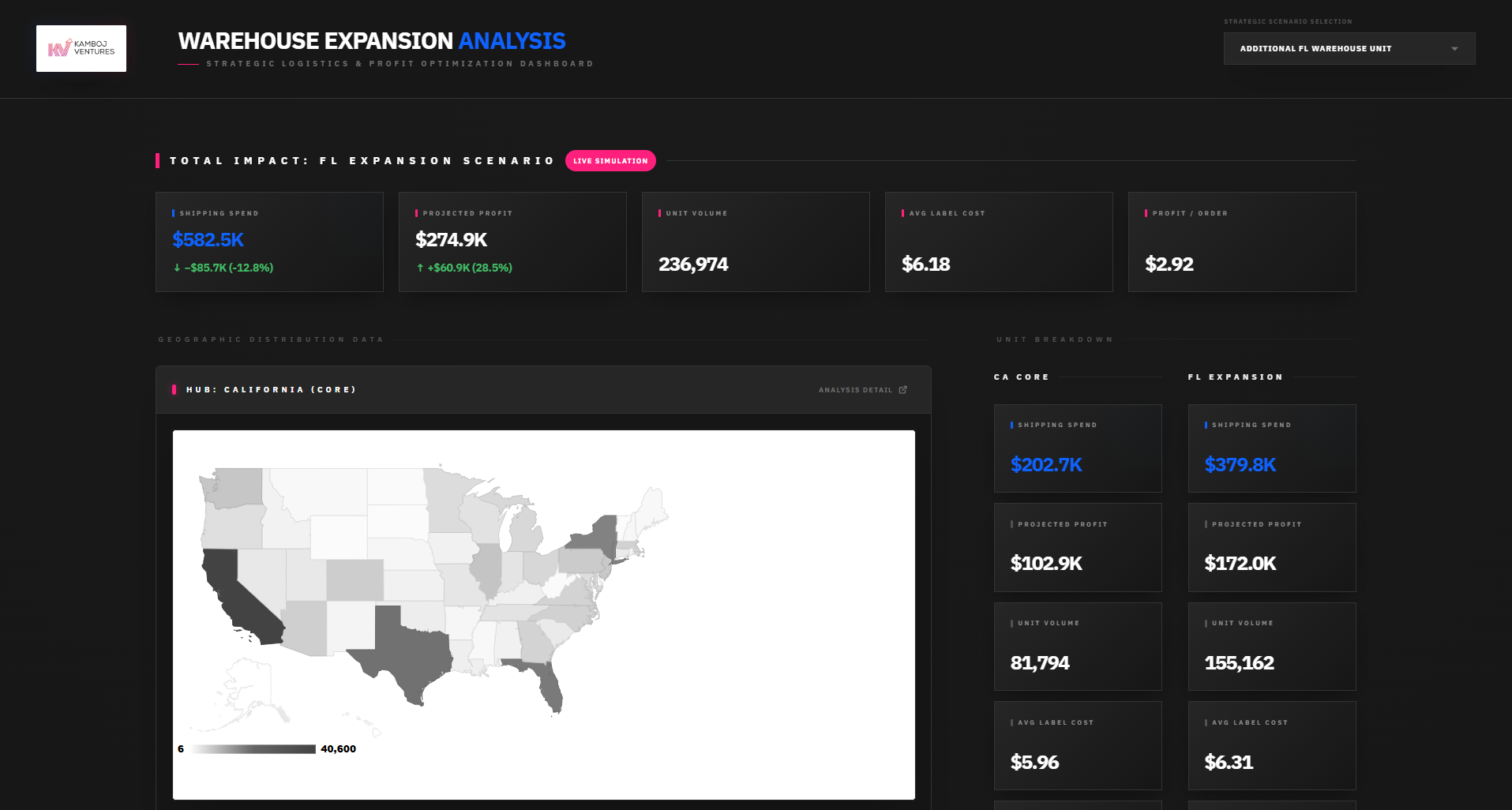Viewport: 1512px width, 810px height.
Task: Open the Analysis Detail external link icon
Action: (x=903, y=390)
